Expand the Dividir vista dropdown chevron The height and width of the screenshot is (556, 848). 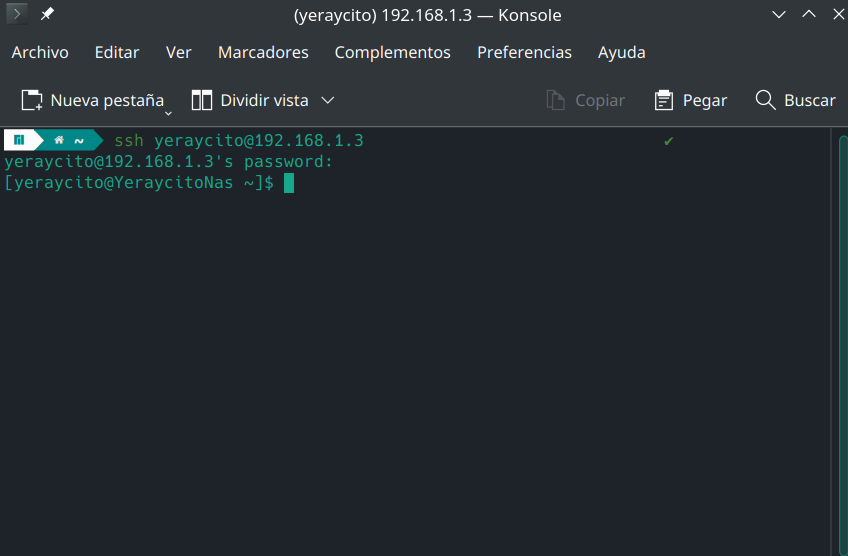click(x=328, y=101)
